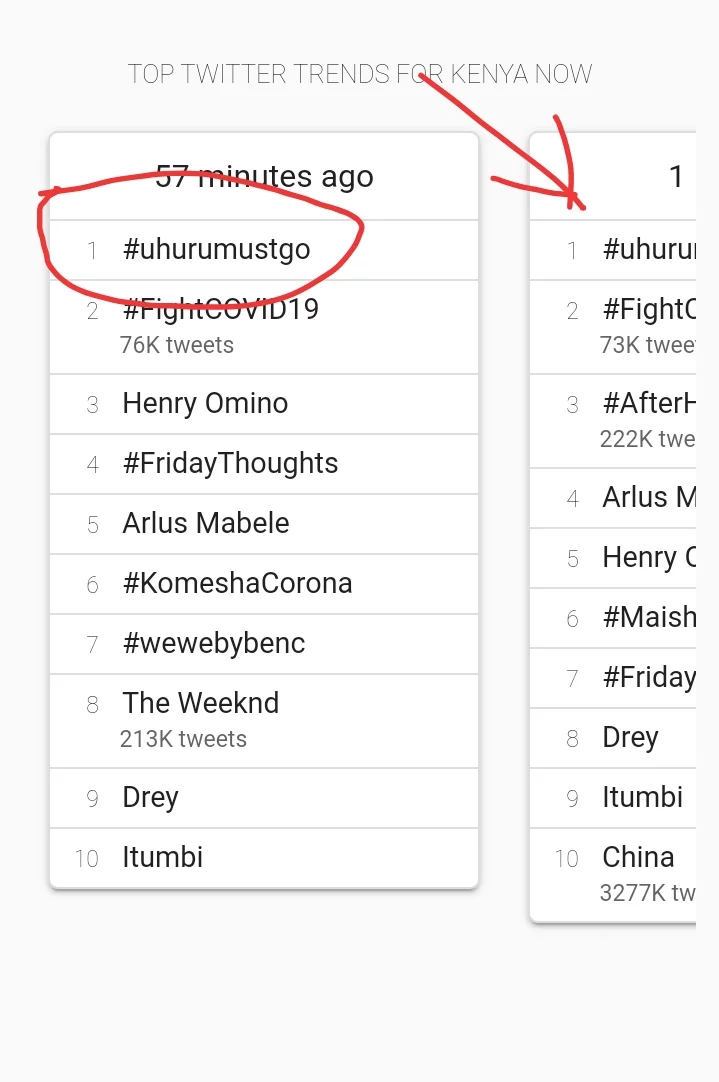The image size is (719, 1082).
Task: Open the #wewebybenc hashtag trend
Action: pos(213,644)
